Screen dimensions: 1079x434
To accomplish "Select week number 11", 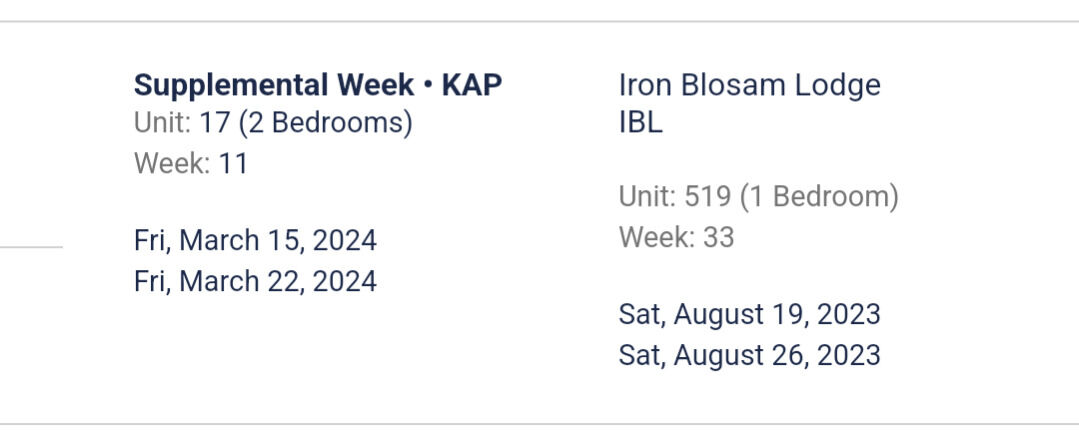I will (x=233, y=164).
